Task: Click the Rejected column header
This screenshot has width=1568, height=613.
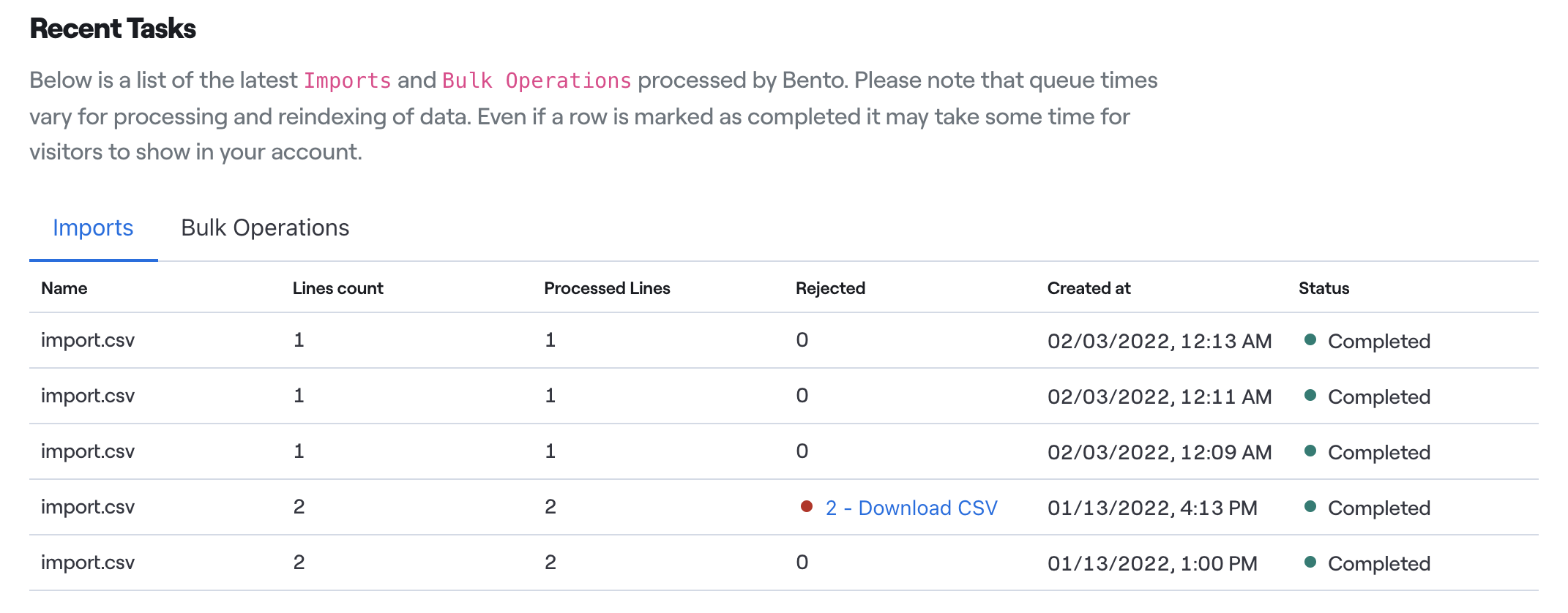Action: (830, 288)
